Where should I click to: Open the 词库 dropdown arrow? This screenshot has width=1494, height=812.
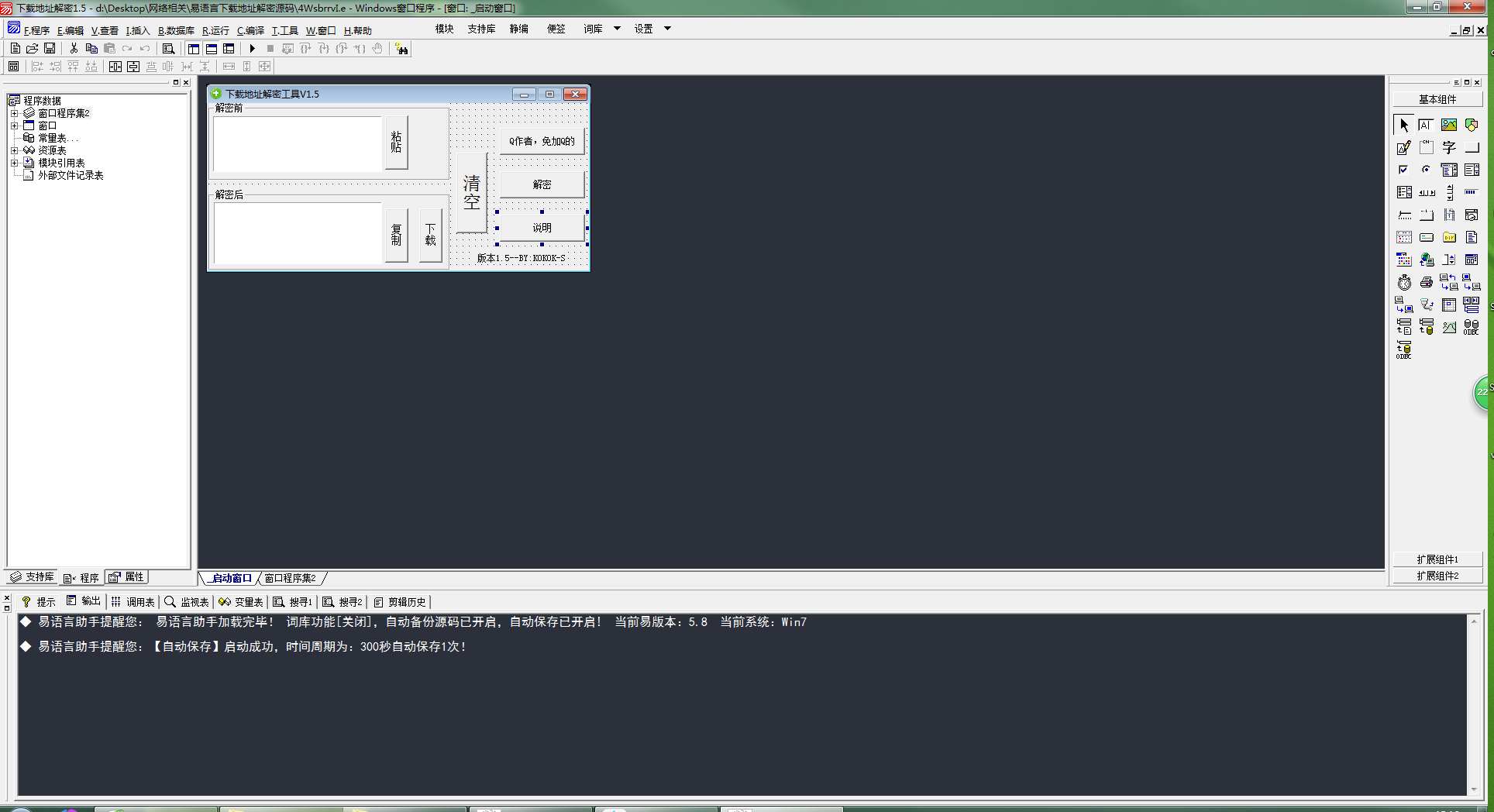(618, 29)
